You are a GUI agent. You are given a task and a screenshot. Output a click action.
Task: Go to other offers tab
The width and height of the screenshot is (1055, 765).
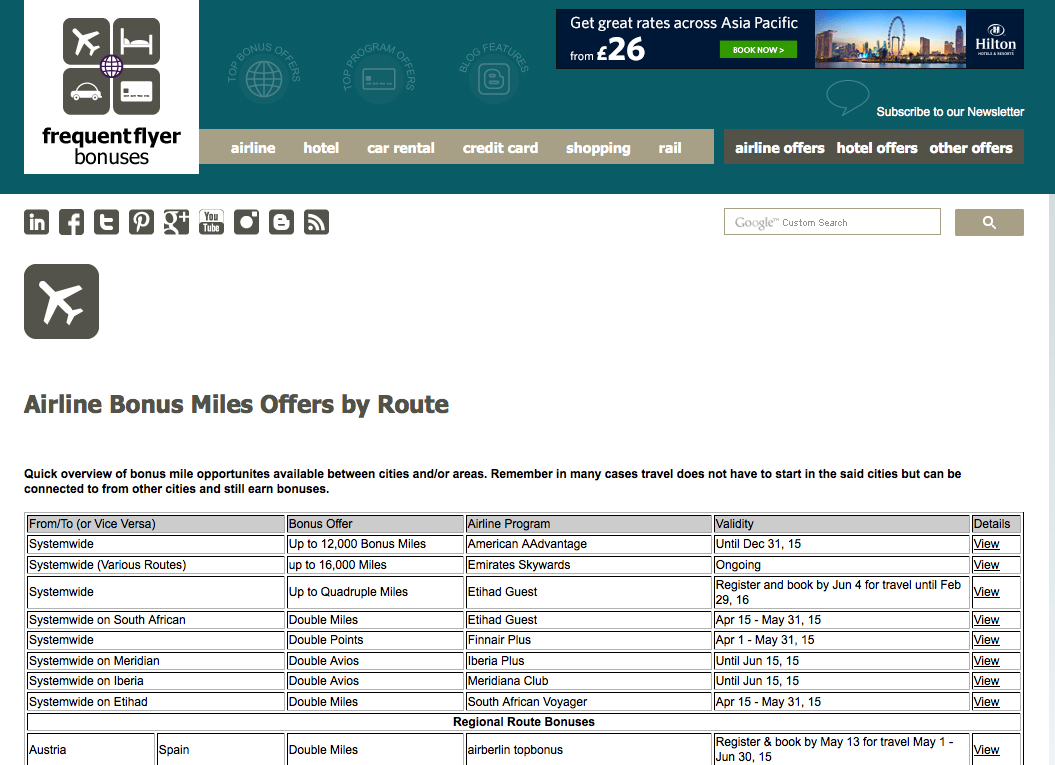coord(971,147)
